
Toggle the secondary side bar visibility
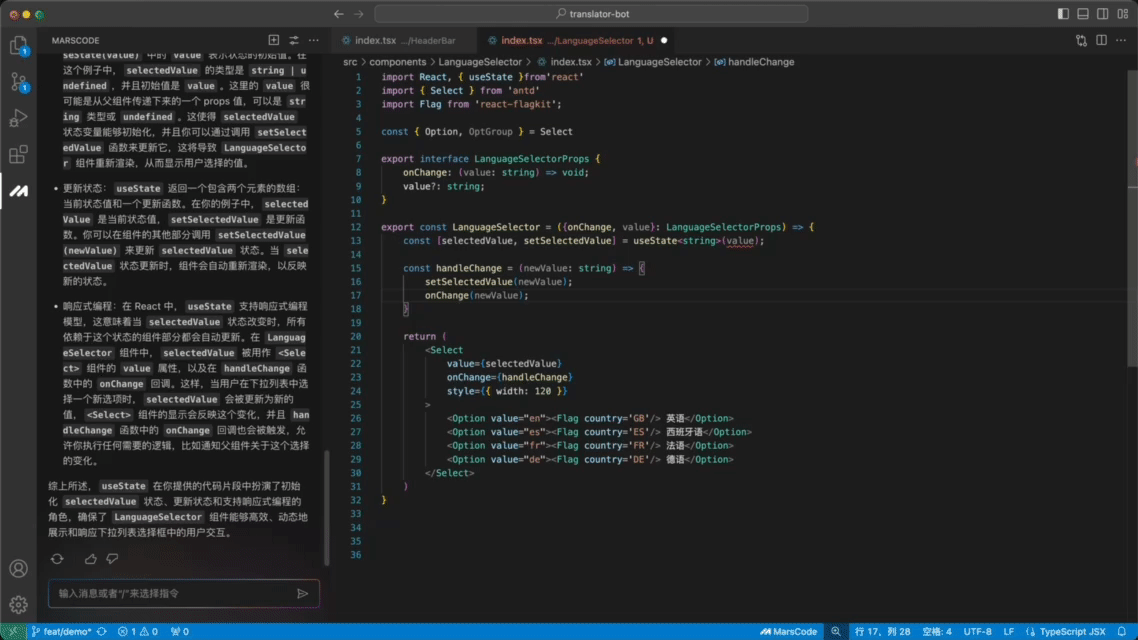tap(1101, 14)
